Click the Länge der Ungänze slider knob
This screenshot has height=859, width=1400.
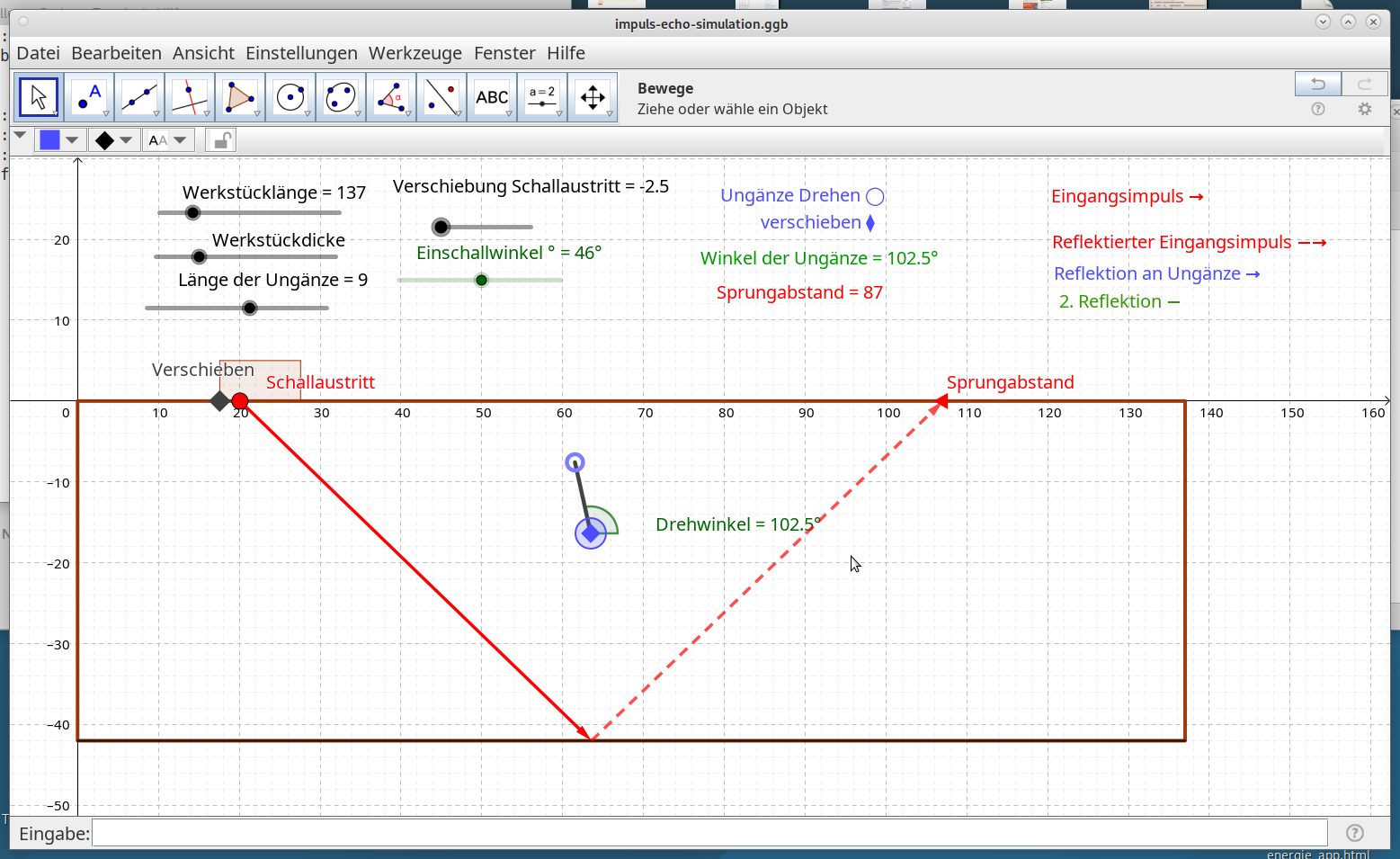click(250, 309)
